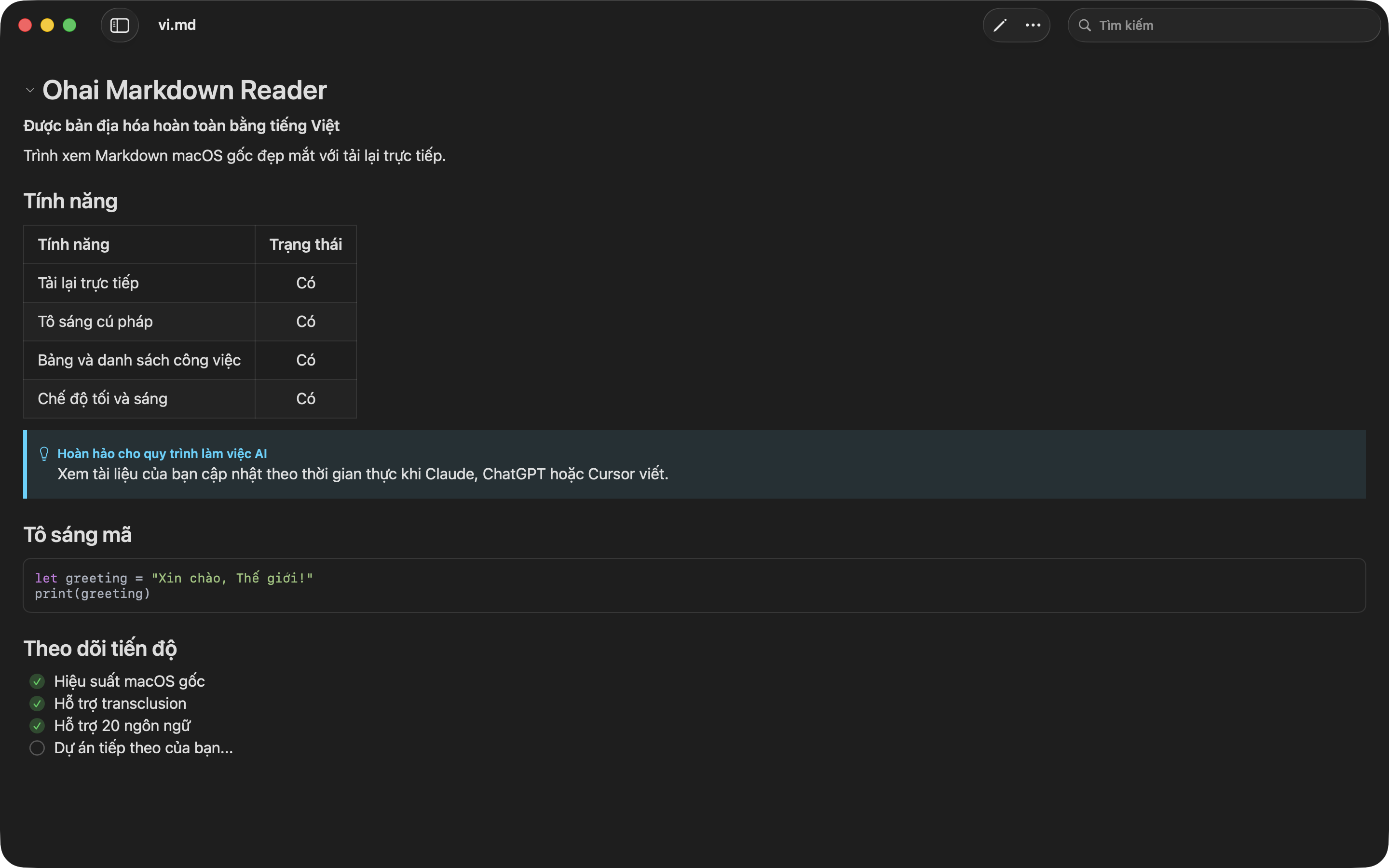The image size is (1389, 868).
Task: Uncheck the Hiệu suất macOS gốc task
Action: pyautogui.click(x=37, y=681)
